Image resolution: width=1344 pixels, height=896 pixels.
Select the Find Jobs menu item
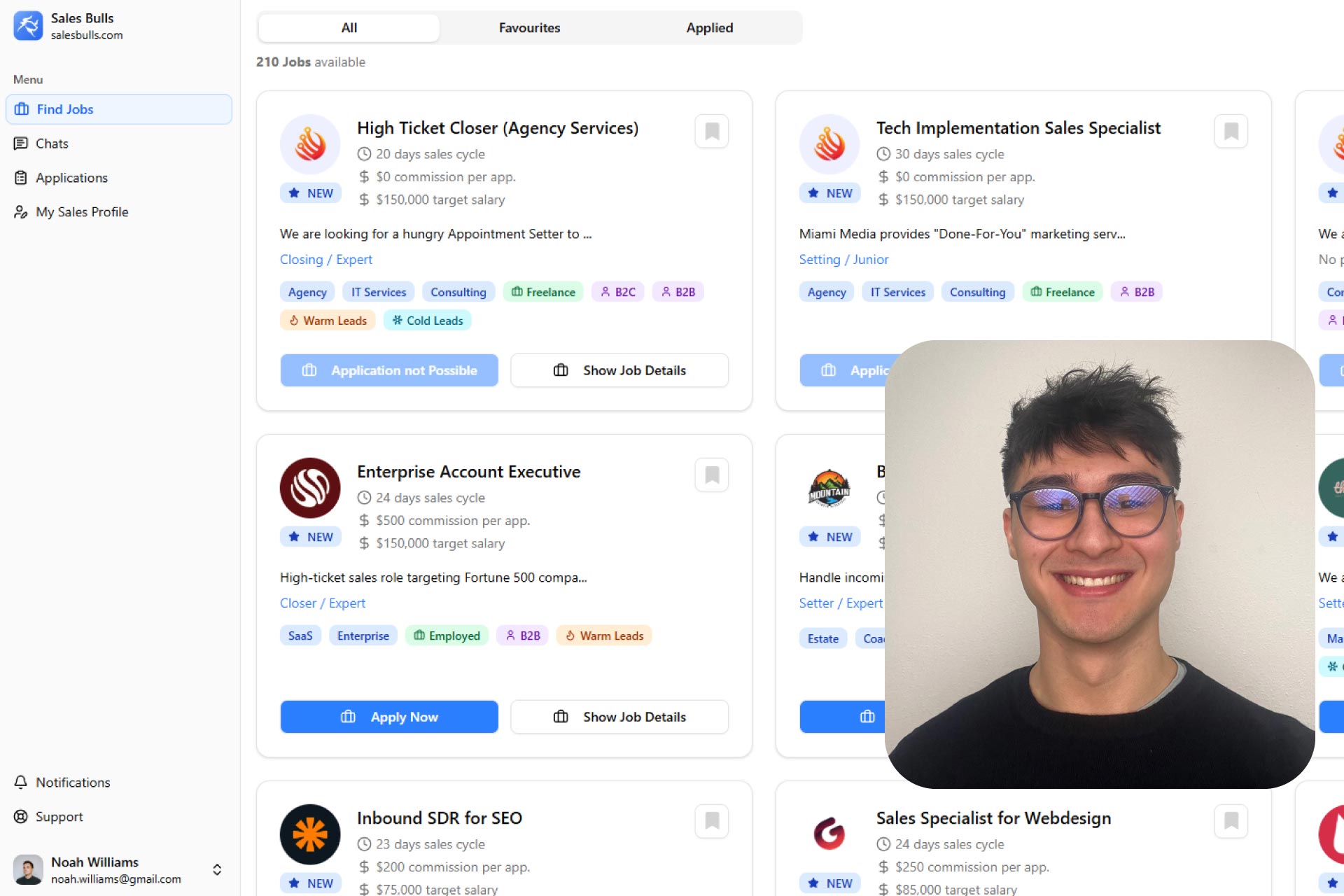click(x=119, y=109)
